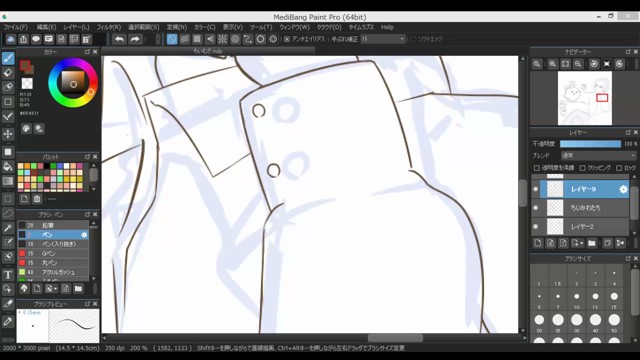The height and width of the screenshot is (360, 640).
Task: Download cloud brushes in the Brush panel
Action: (24, 289)
